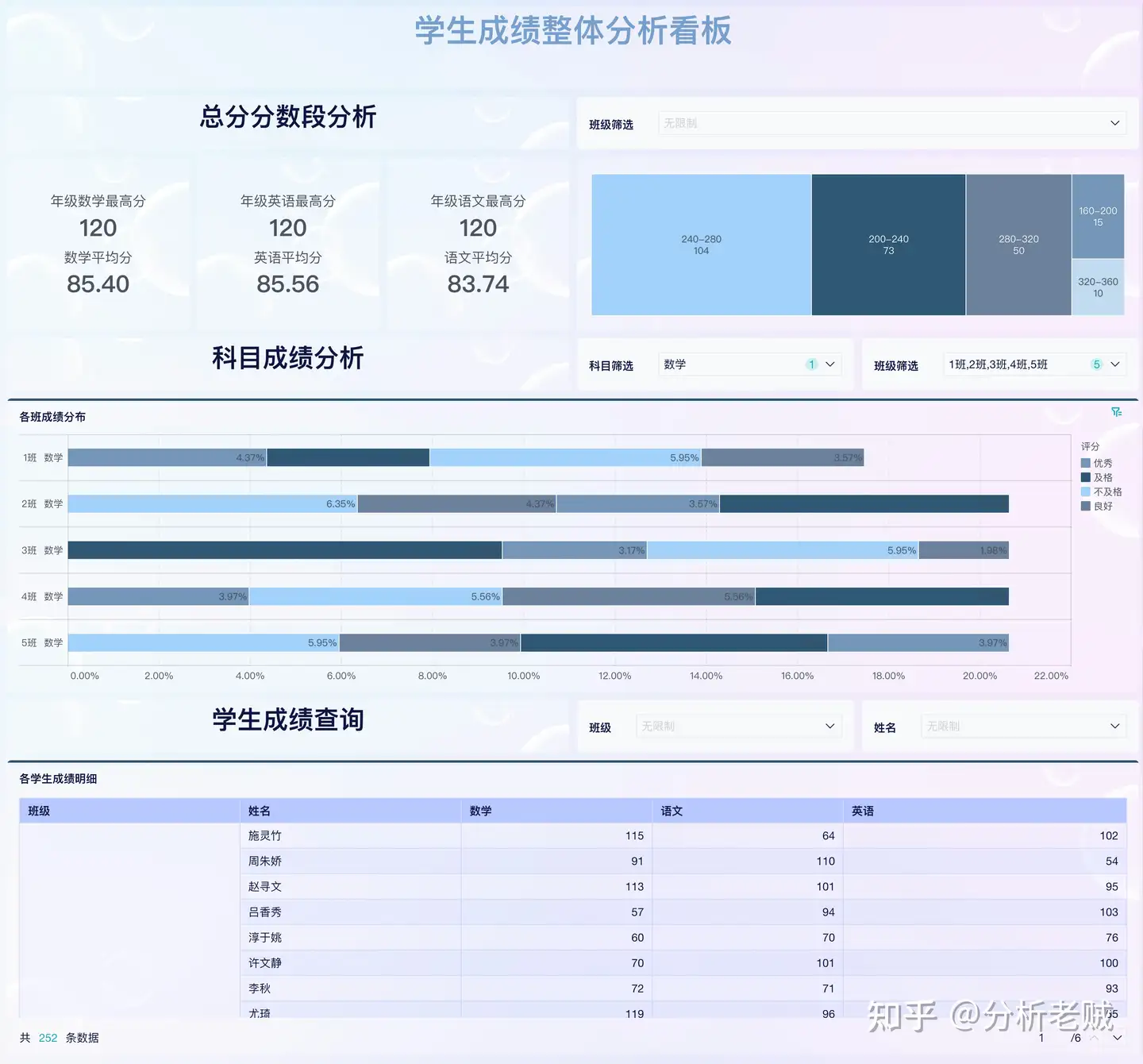Toggle 不及格 series in chart legend
The image size is (1143, 1064).
pyautogui.click(x=1102, y=492)
